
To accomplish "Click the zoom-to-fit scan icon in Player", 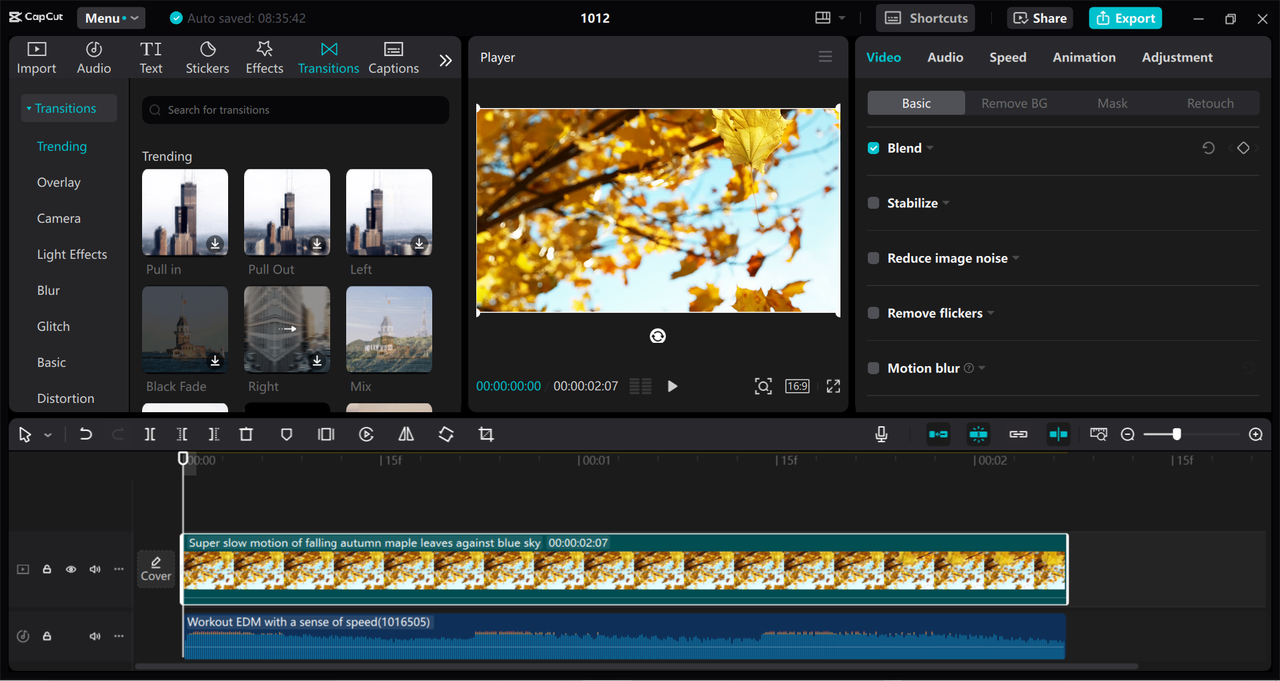I will pyautogui.click(x=763, y=386).
